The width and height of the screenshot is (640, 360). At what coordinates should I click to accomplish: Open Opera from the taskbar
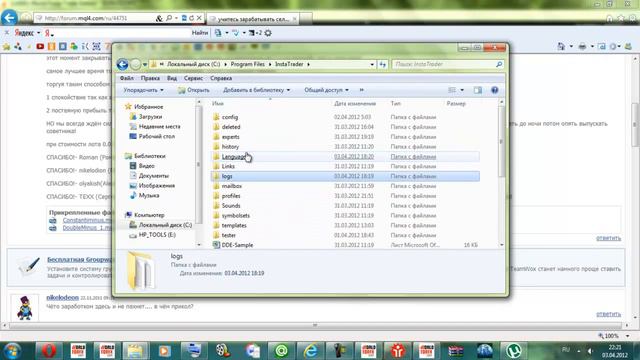click(49, 351)
